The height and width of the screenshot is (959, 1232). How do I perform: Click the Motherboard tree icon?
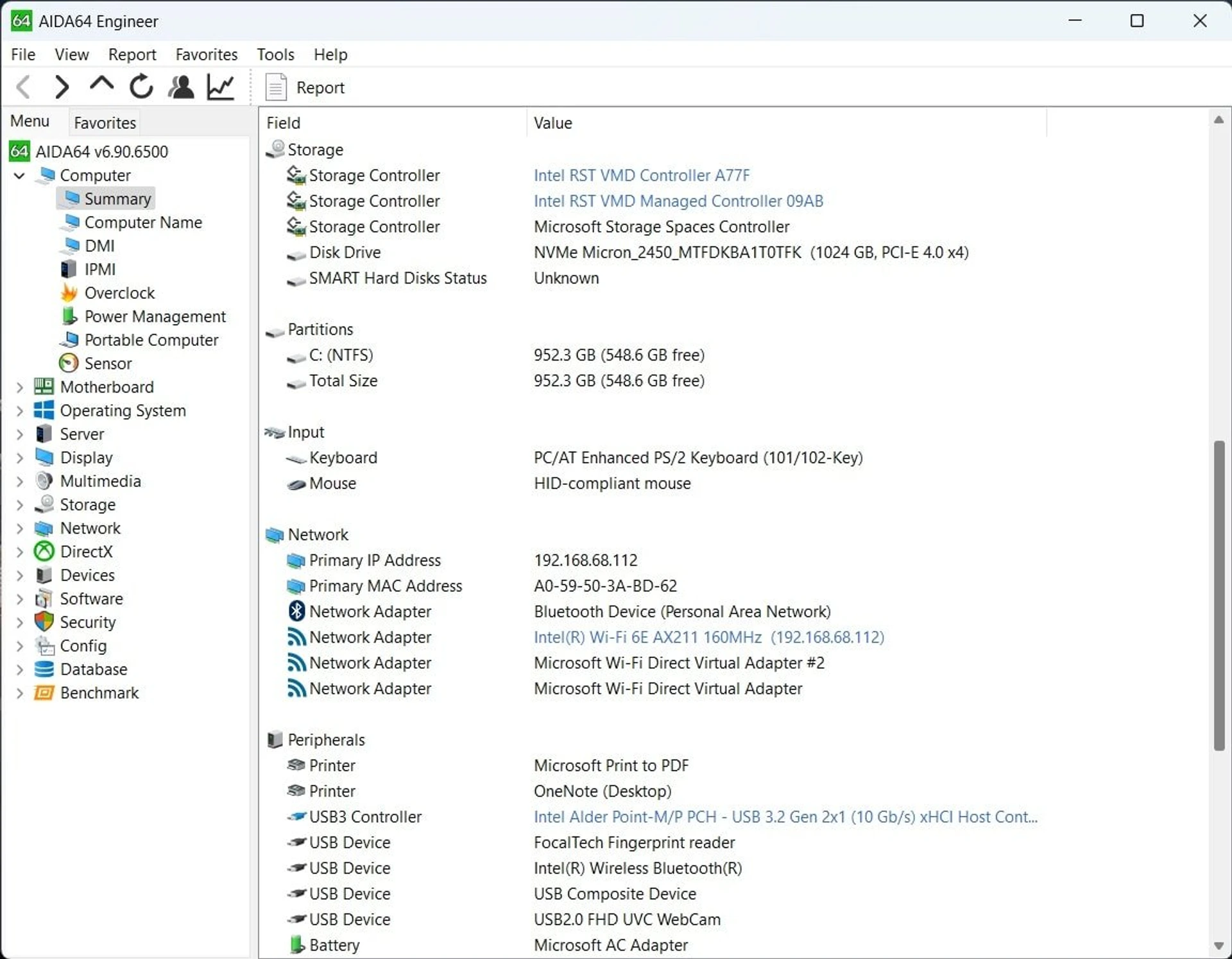[44, 387]
